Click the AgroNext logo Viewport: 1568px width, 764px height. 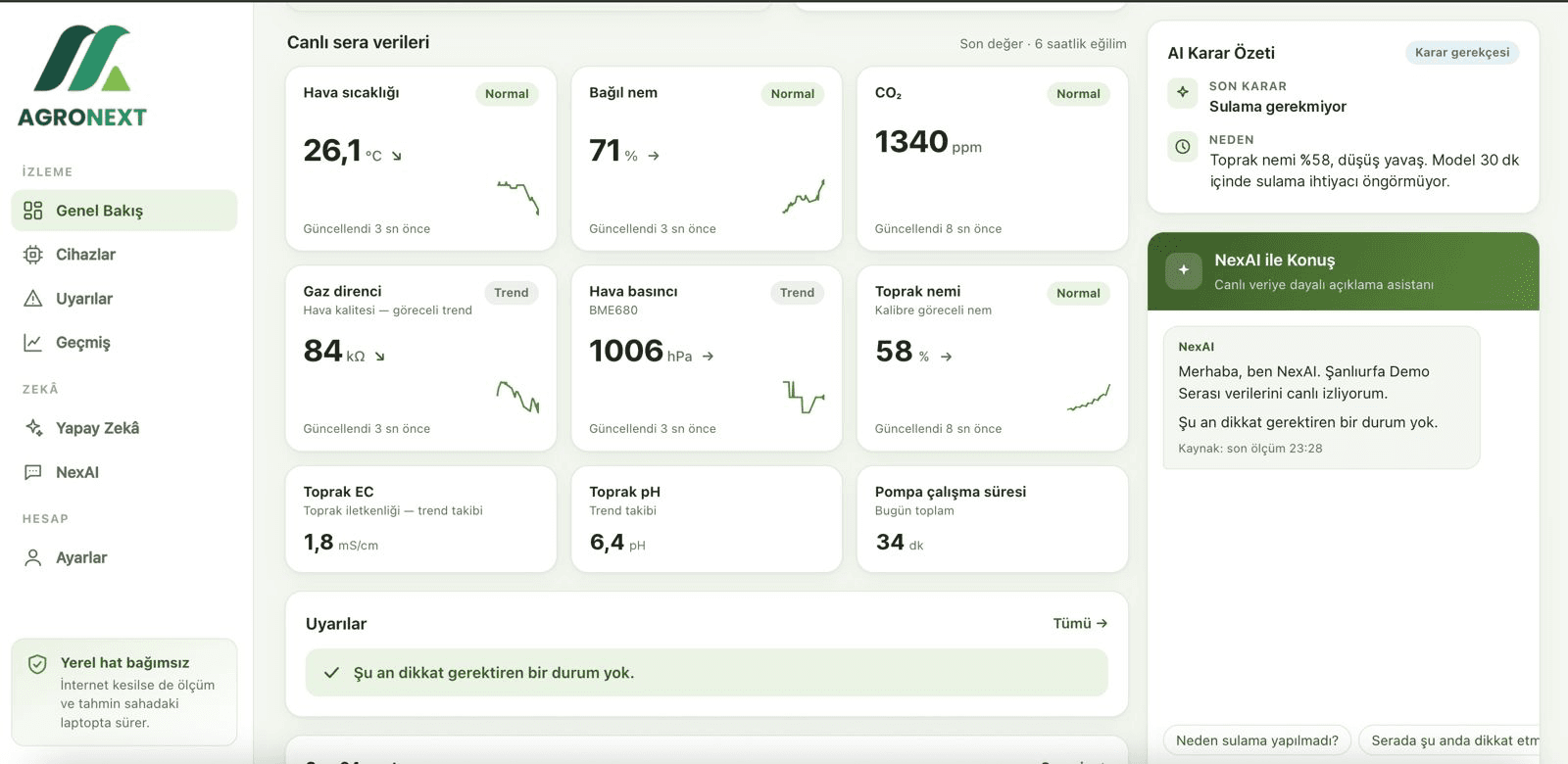82,76
